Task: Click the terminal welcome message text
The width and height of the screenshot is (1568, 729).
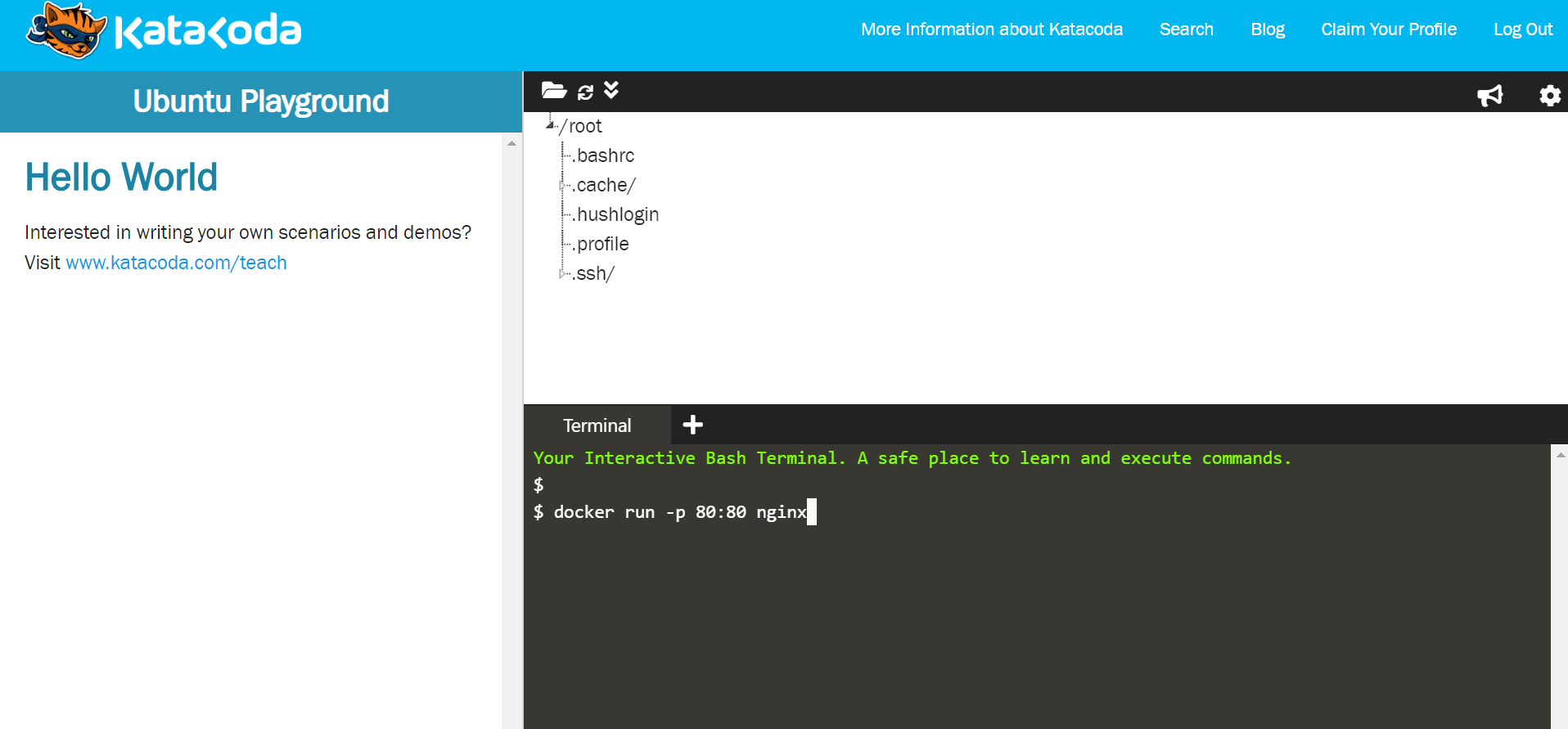Action: 912,458
